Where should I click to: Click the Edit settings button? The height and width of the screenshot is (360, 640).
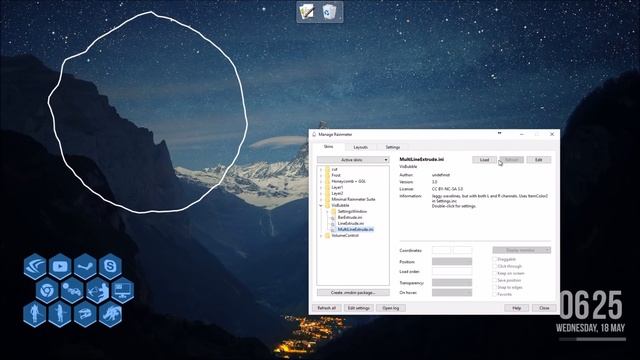pos(359,308)
